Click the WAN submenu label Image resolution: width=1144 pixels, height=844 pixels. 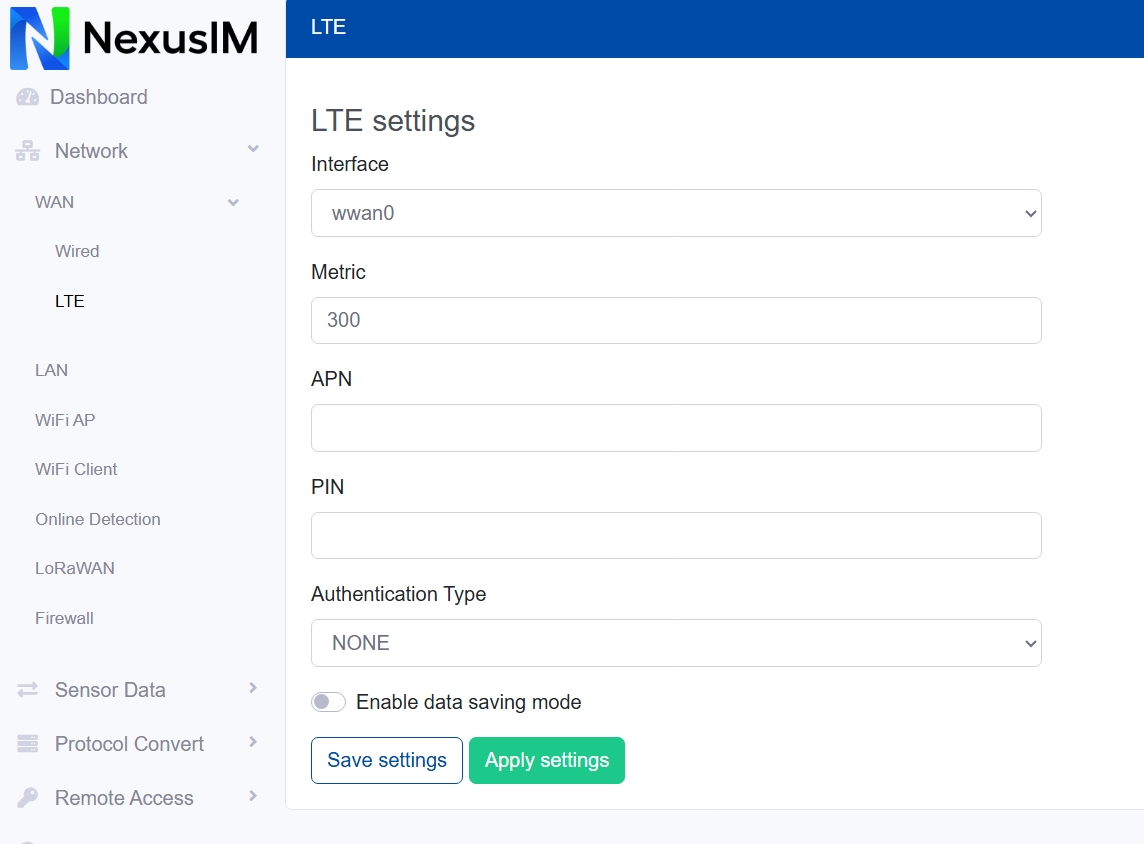click(x=54, y=202)
